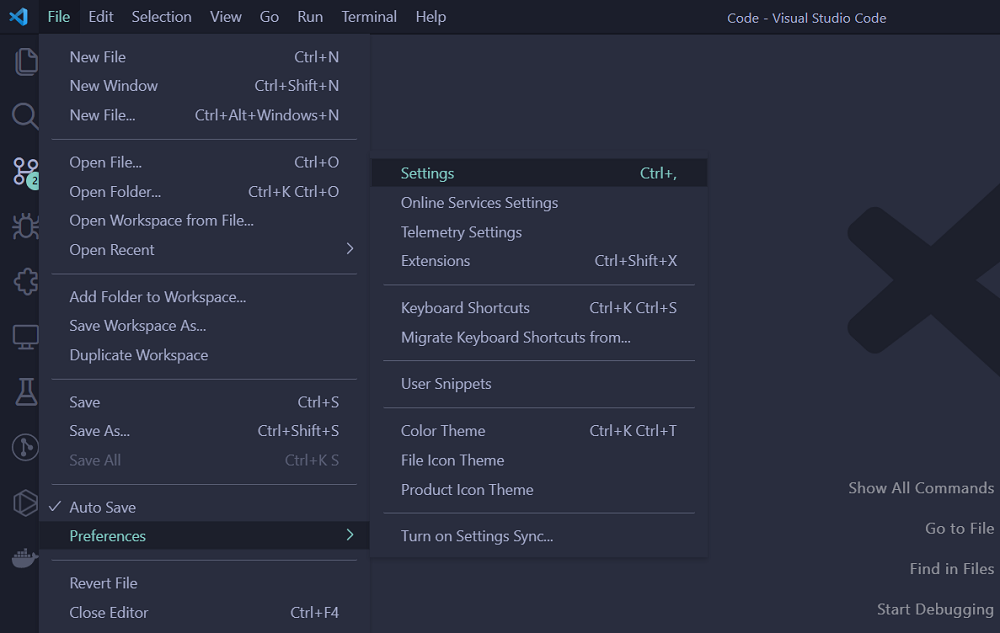Click the Find in Files link
The height and width of the screenshot is (633, 1000).
coord(951,569)
